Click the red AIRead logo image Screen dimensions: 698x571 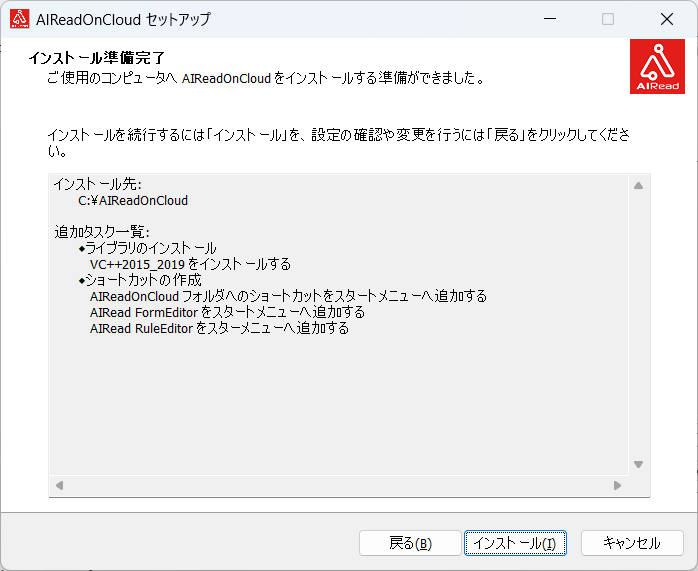click(x=657, y=66)
